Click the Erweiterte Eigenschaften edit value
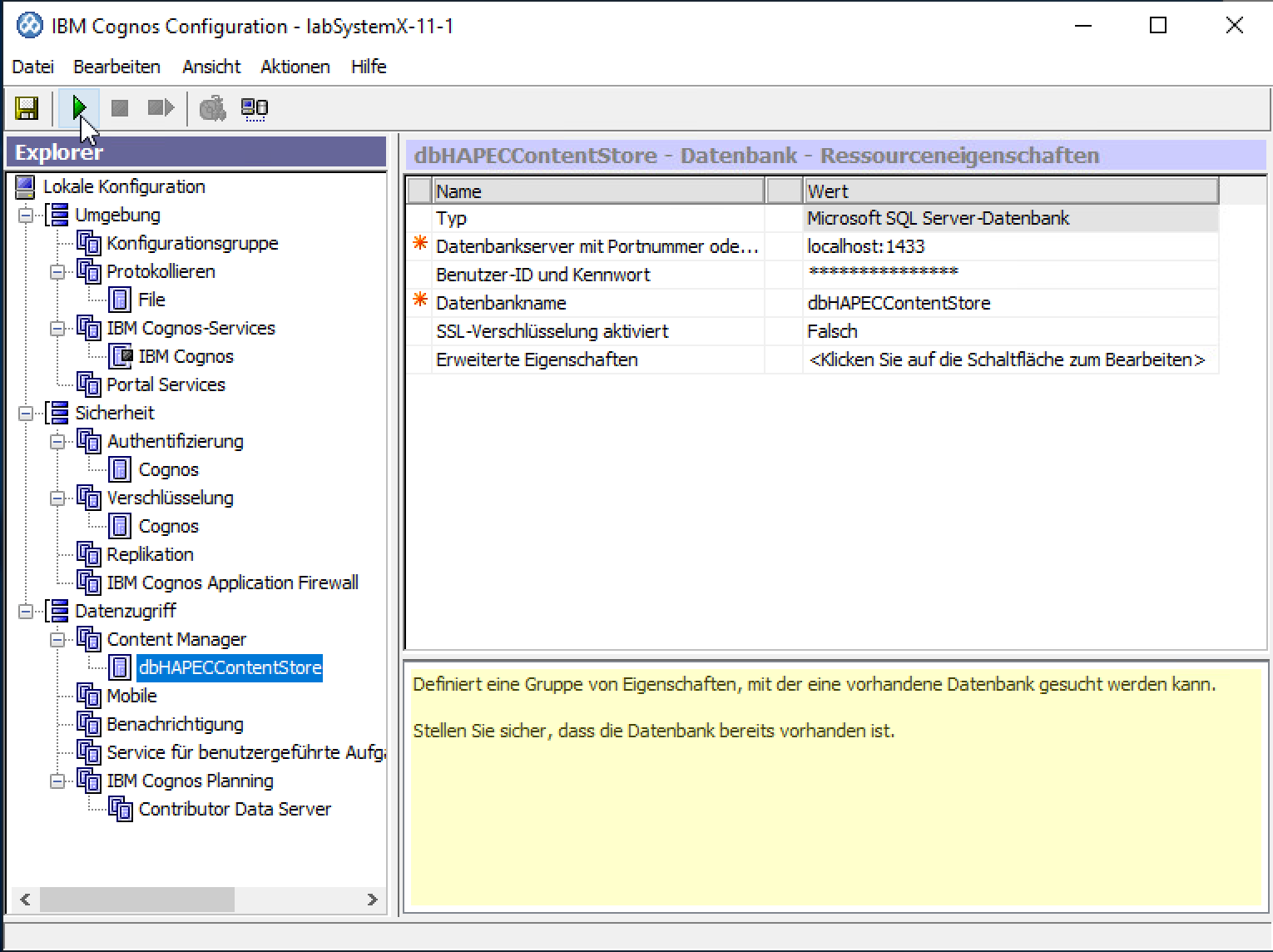Viewport: 1273px width, 952px height. (x=1006, y=359)
